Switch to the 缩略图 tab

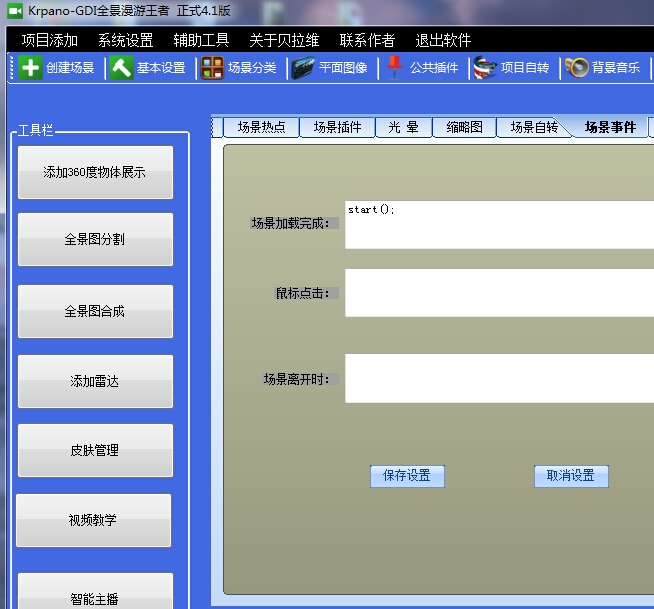click(x=464, y=127)
